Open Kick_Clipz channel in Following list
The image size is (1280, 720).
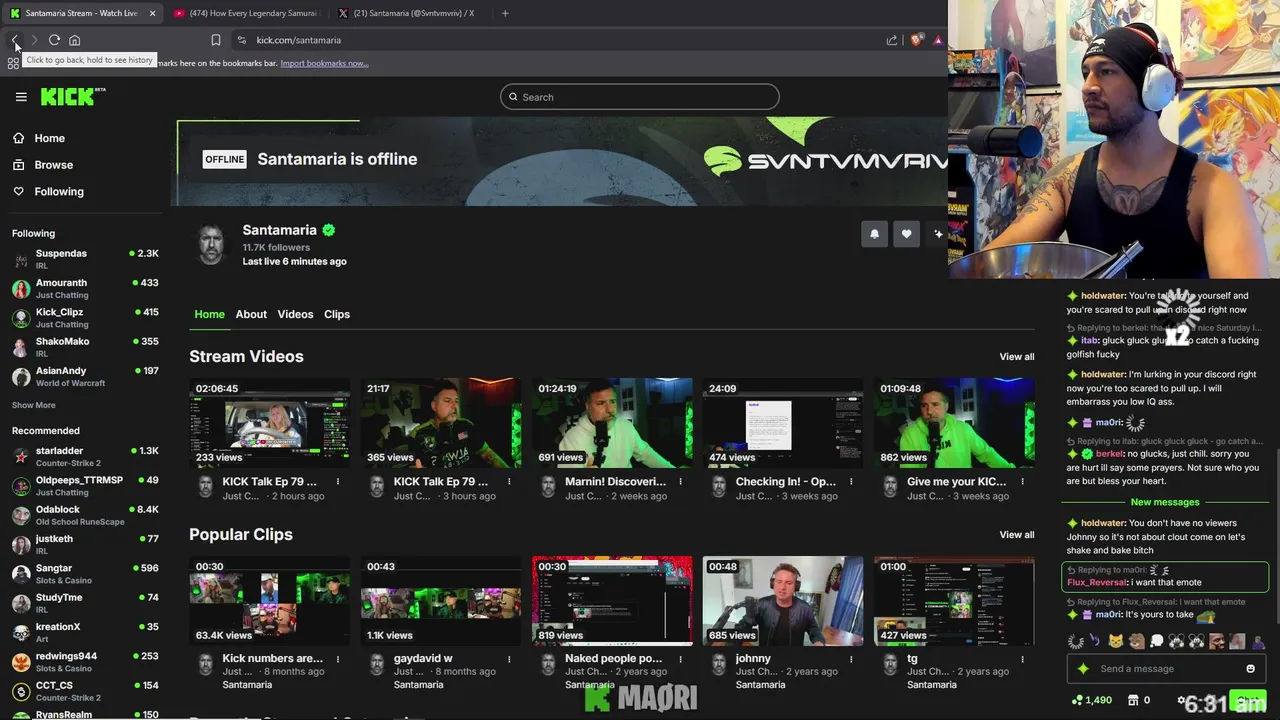[85, 317]
